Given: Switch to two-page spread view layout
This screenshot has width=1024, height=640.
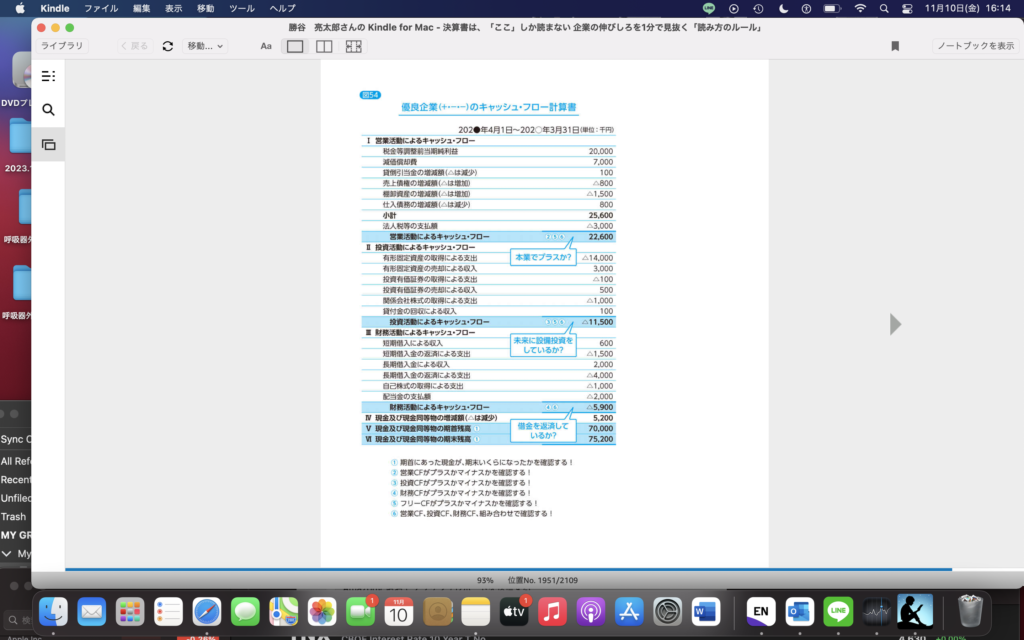Looking at the screenshot, I should [x=324, y=46].
